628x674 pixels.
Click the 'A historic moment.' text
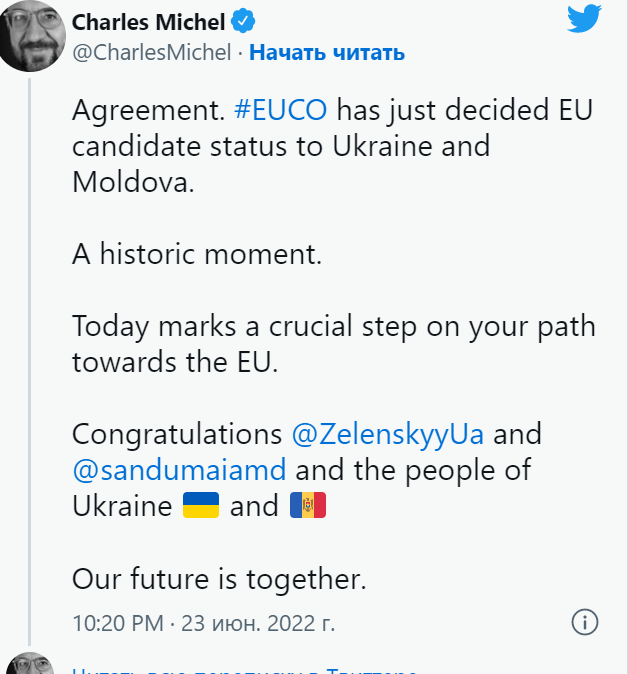(197, 254)
